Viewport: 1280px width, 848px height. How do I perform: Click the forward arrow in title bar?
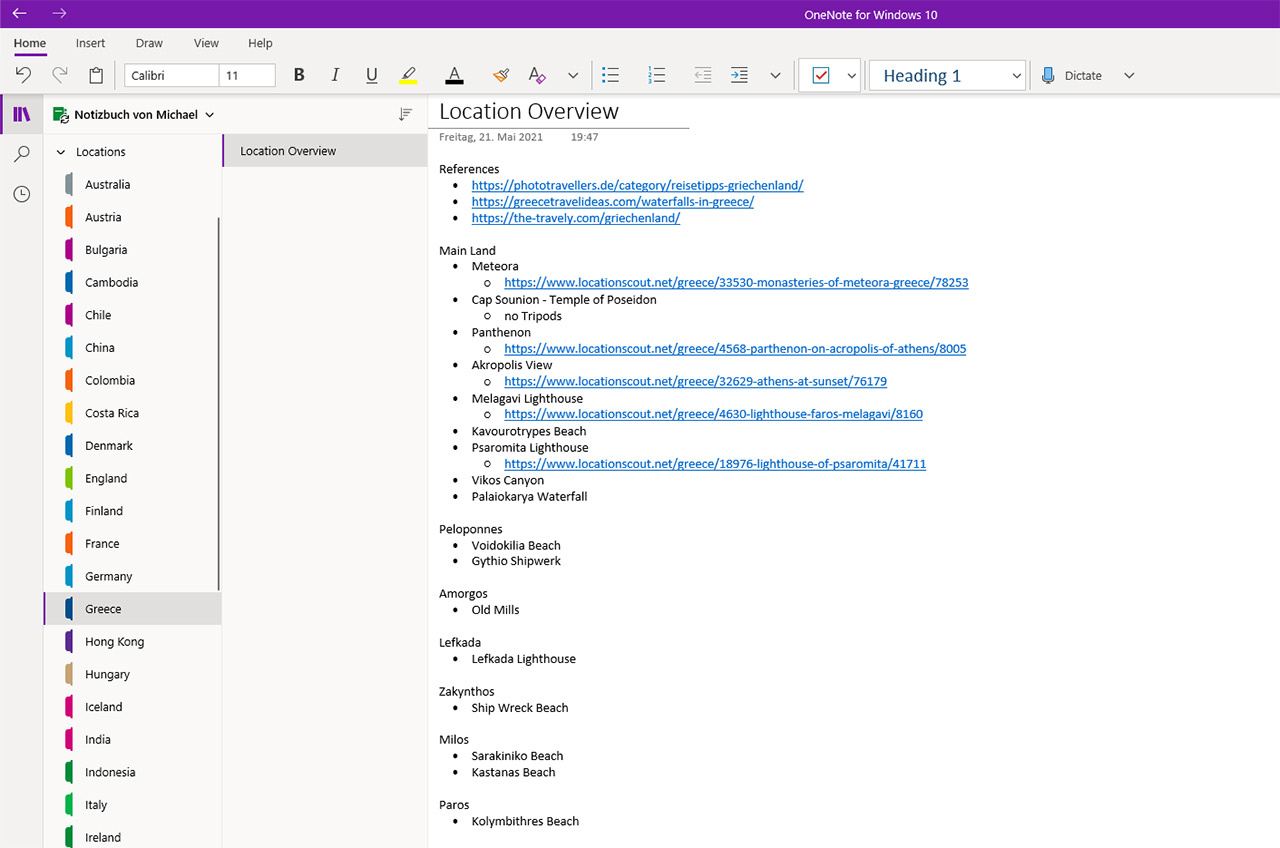point(59,14)
